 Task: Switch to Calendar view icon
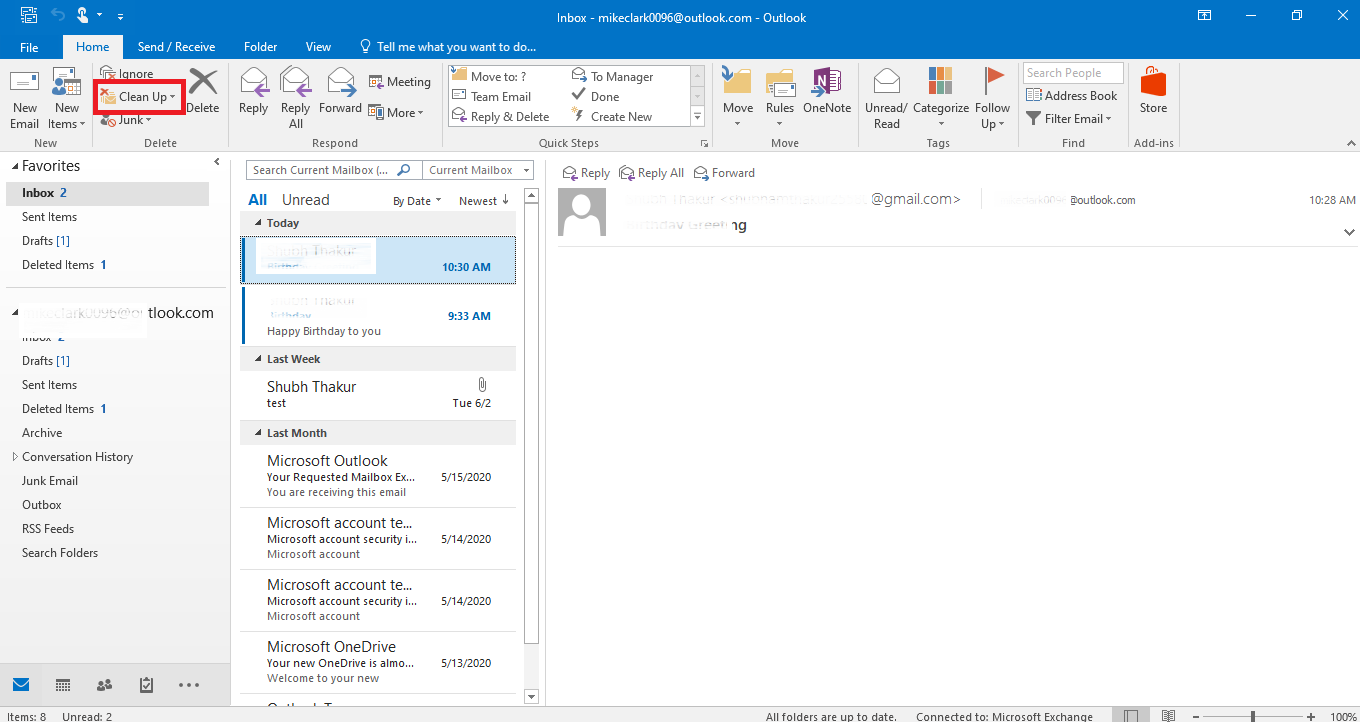63,685
